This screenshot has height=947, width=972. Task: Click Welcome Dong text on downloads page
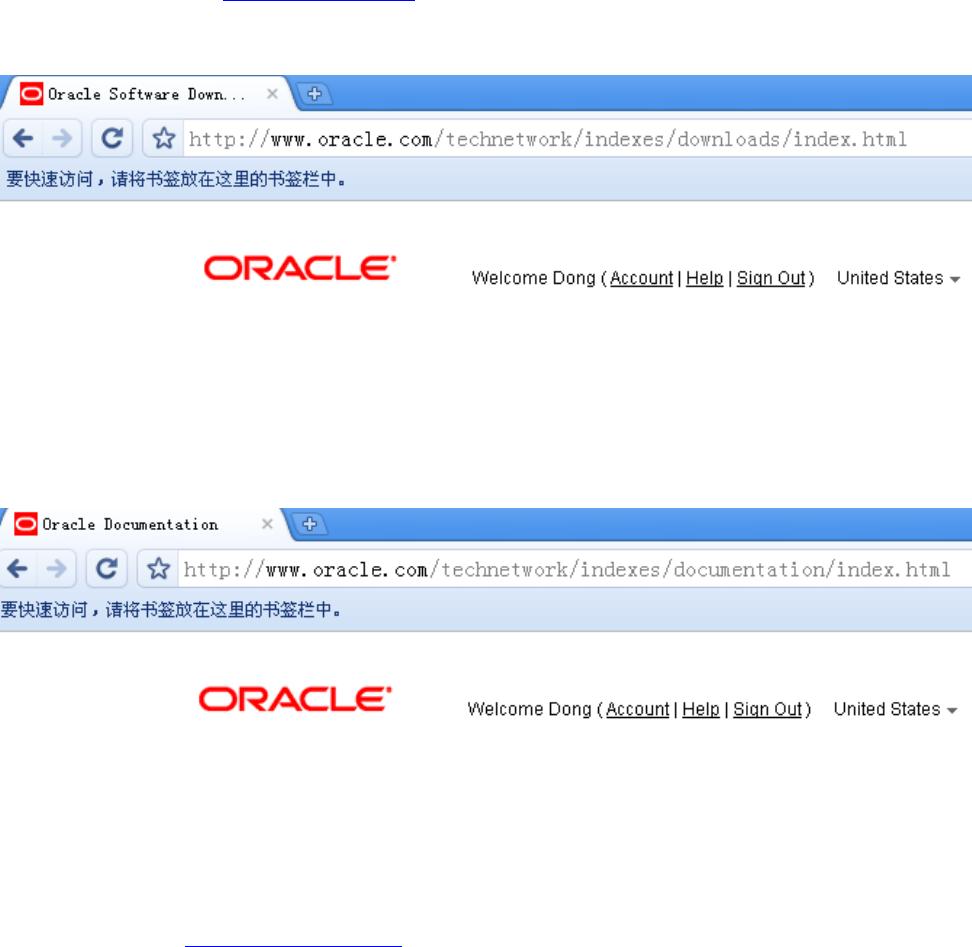pyautogui.click(x=533, y=278)
